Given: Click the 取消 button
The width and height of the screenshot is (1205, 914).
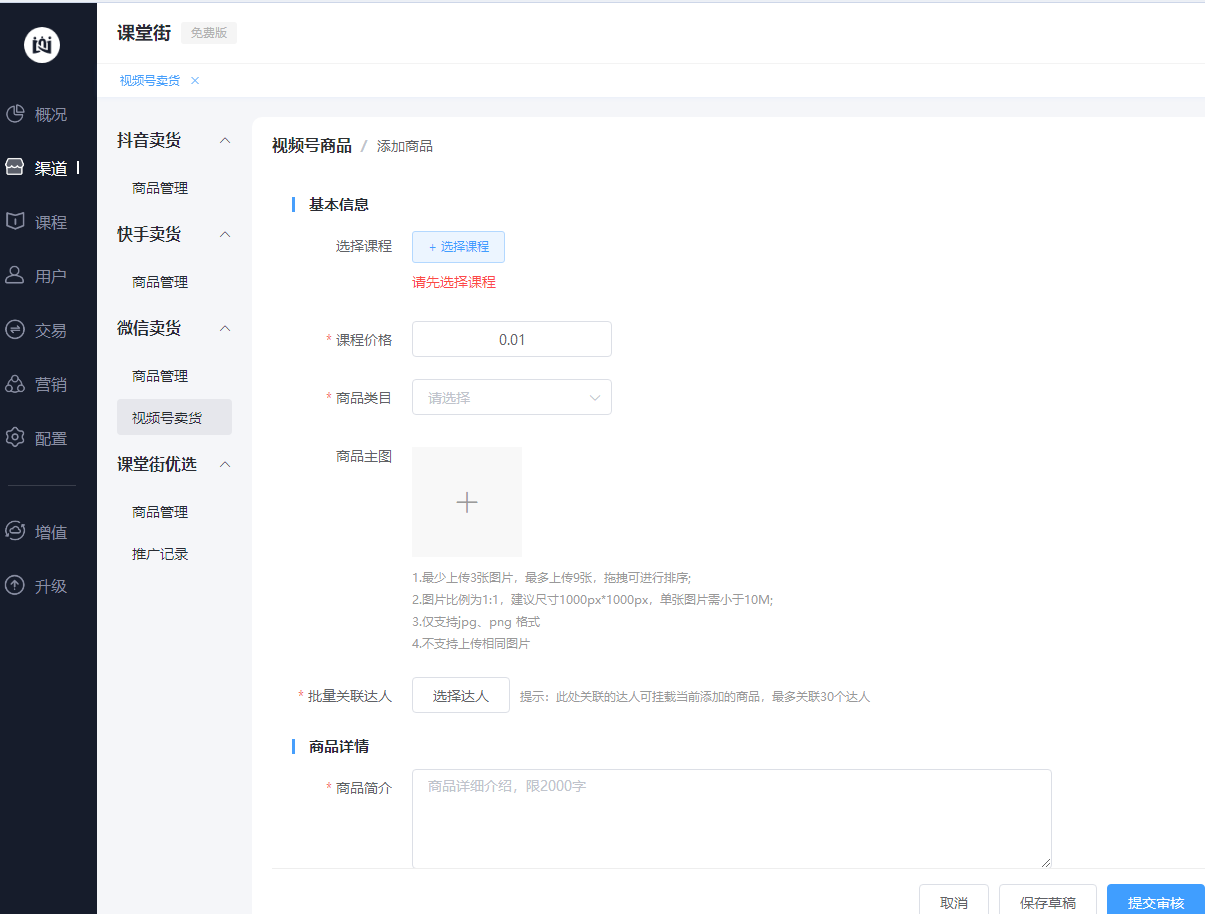Looking at the screenshot, I should [954, 901].
